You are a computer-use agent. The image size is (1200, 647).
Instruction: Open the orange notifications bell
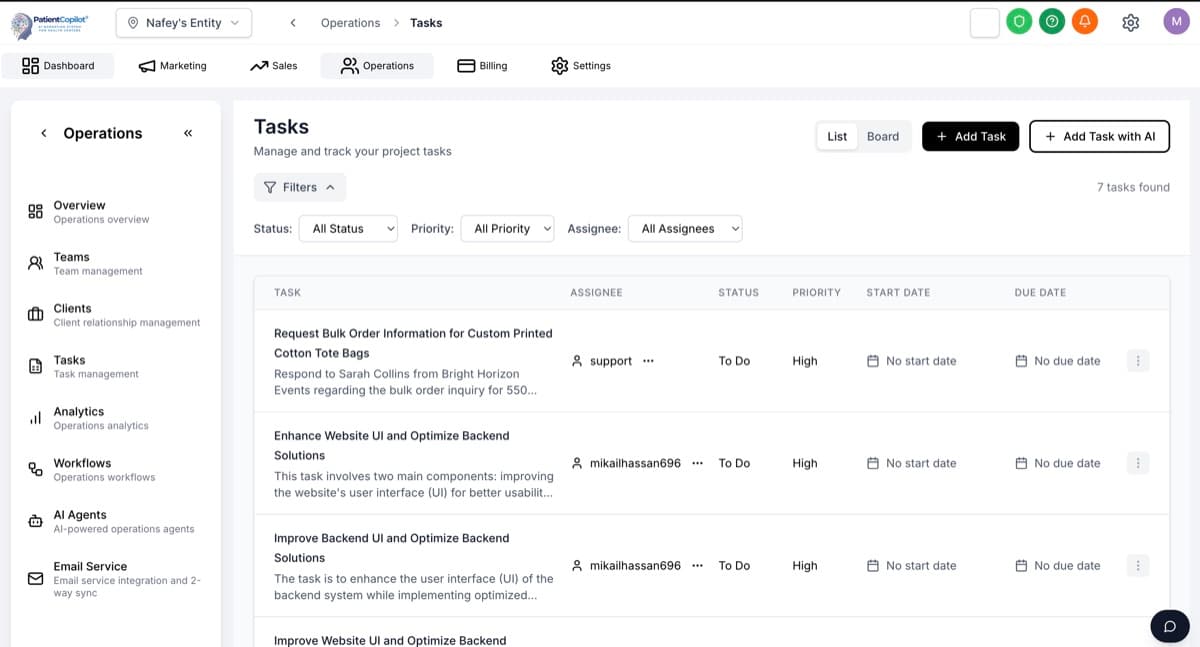point(1084,22)
